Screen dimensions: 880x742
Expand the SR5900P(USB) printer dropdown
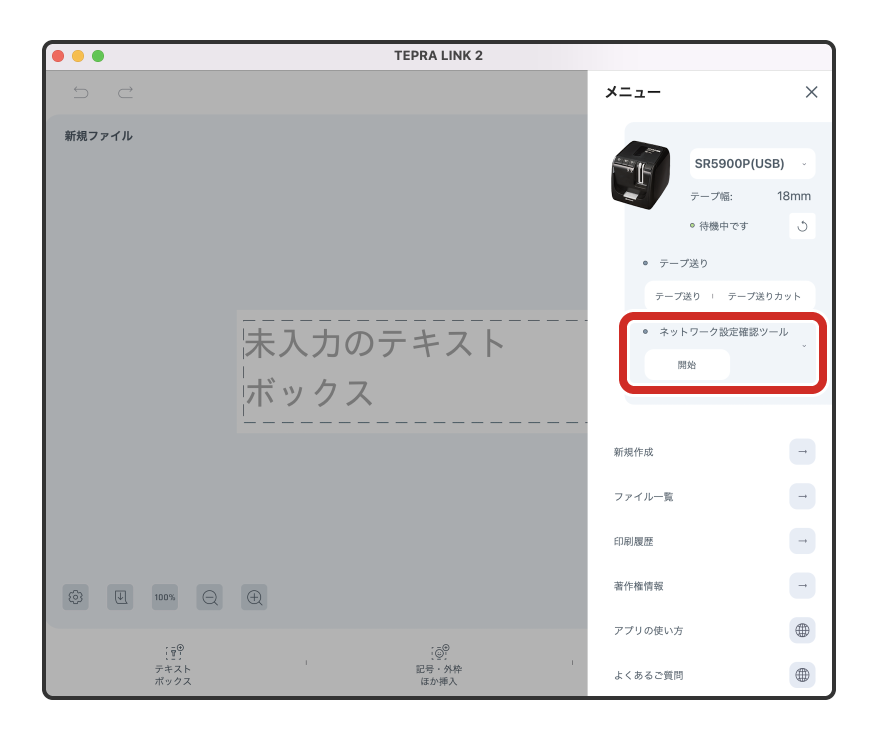[752, 163]
